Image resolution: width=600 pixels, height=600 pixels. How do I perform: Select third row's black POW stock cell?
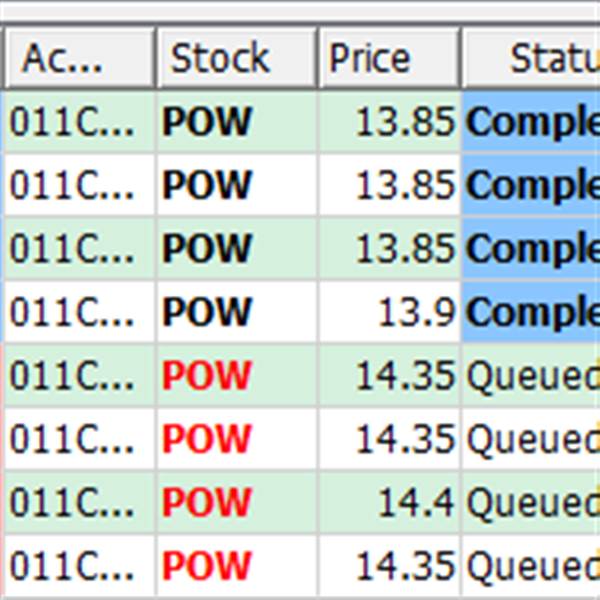click(236, 249)
